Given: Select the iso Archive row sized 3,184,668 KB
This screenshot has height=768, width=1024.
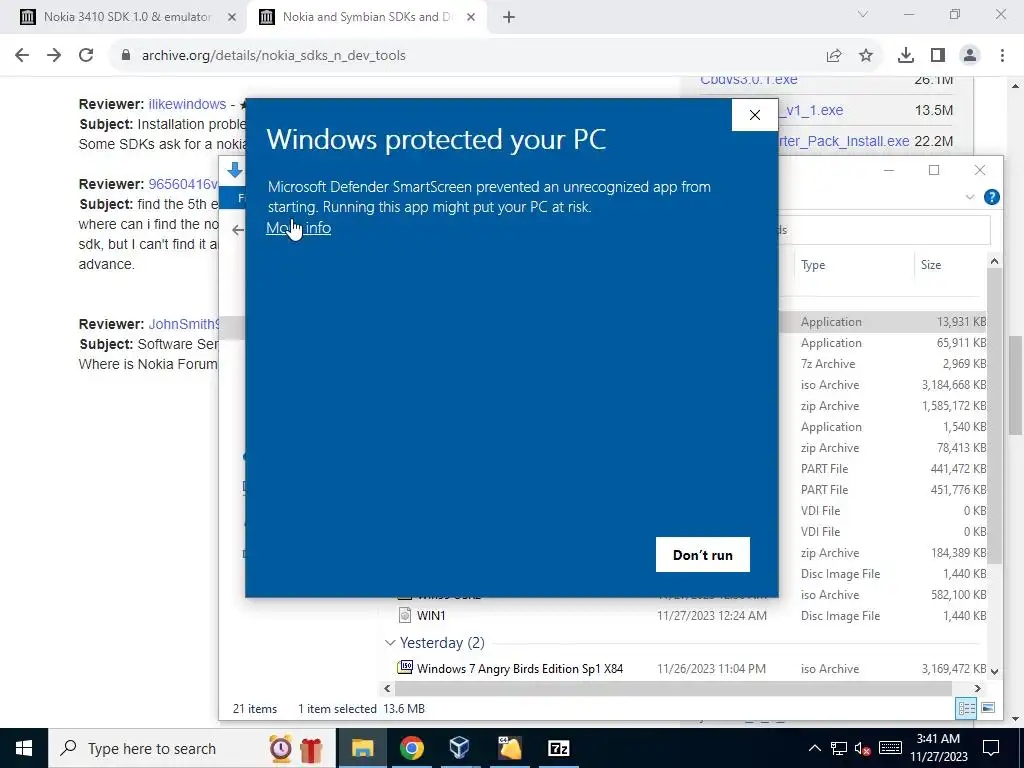Looking at the screenshot, I should click(x=883, y=385).
